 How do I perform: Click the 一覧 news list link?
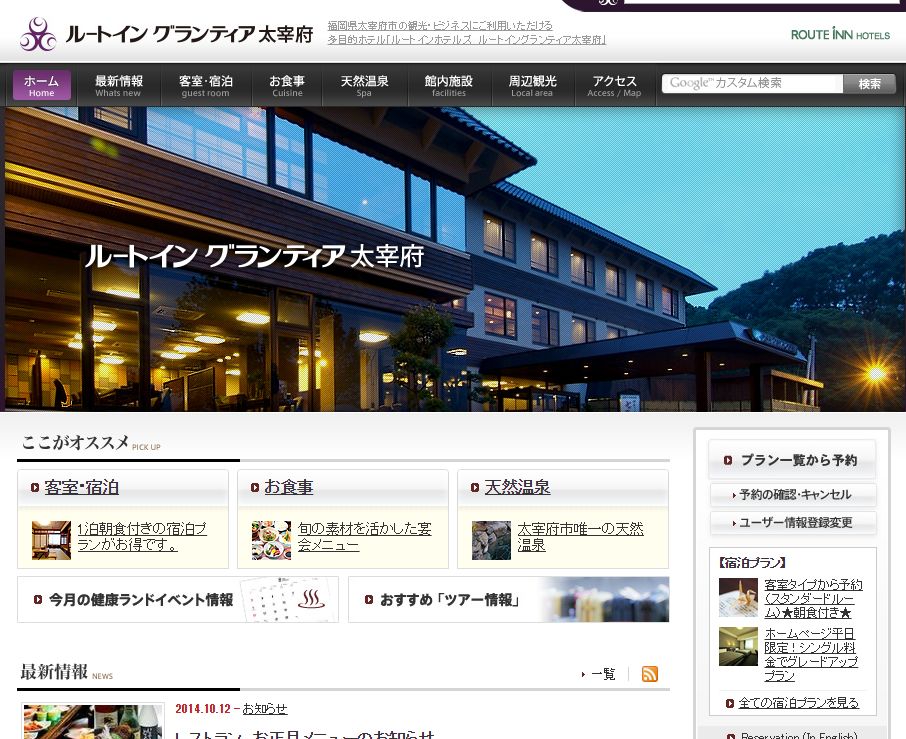click(x=601, y=674)
